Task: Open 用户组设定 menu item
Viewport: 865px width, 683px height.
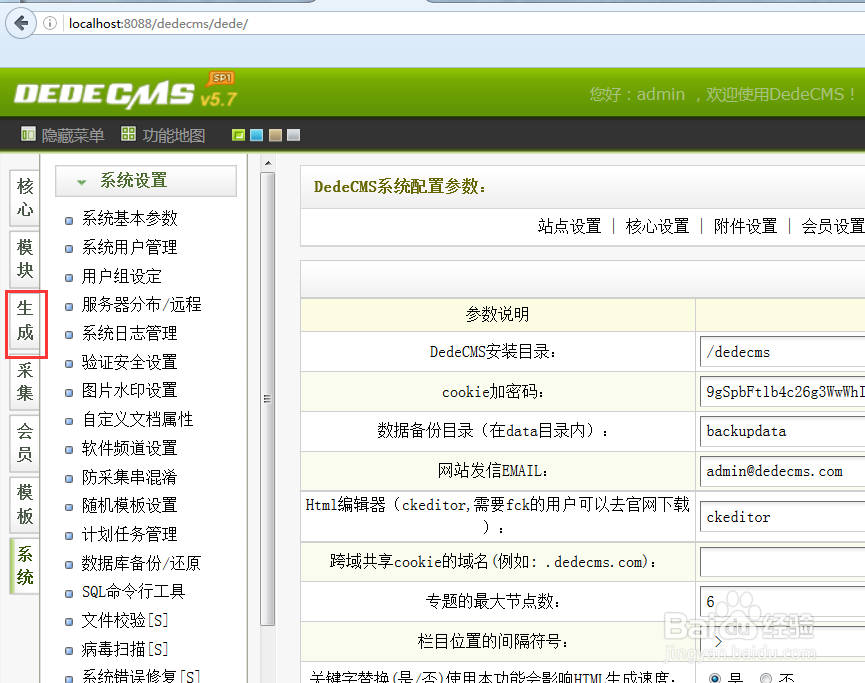Action: click(122, 276)
